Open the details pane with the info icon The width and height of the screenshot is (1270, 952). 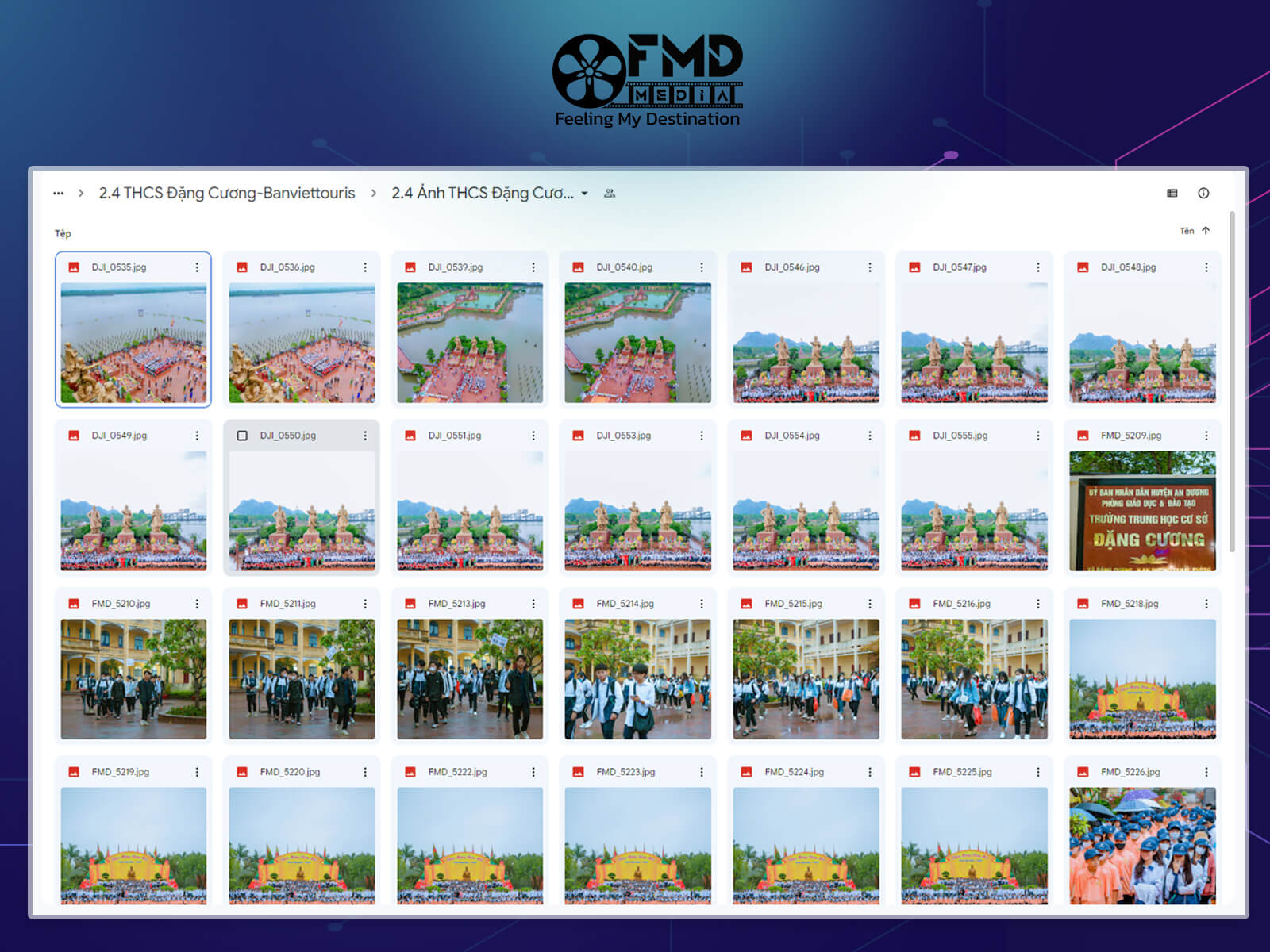point(1203,192)
